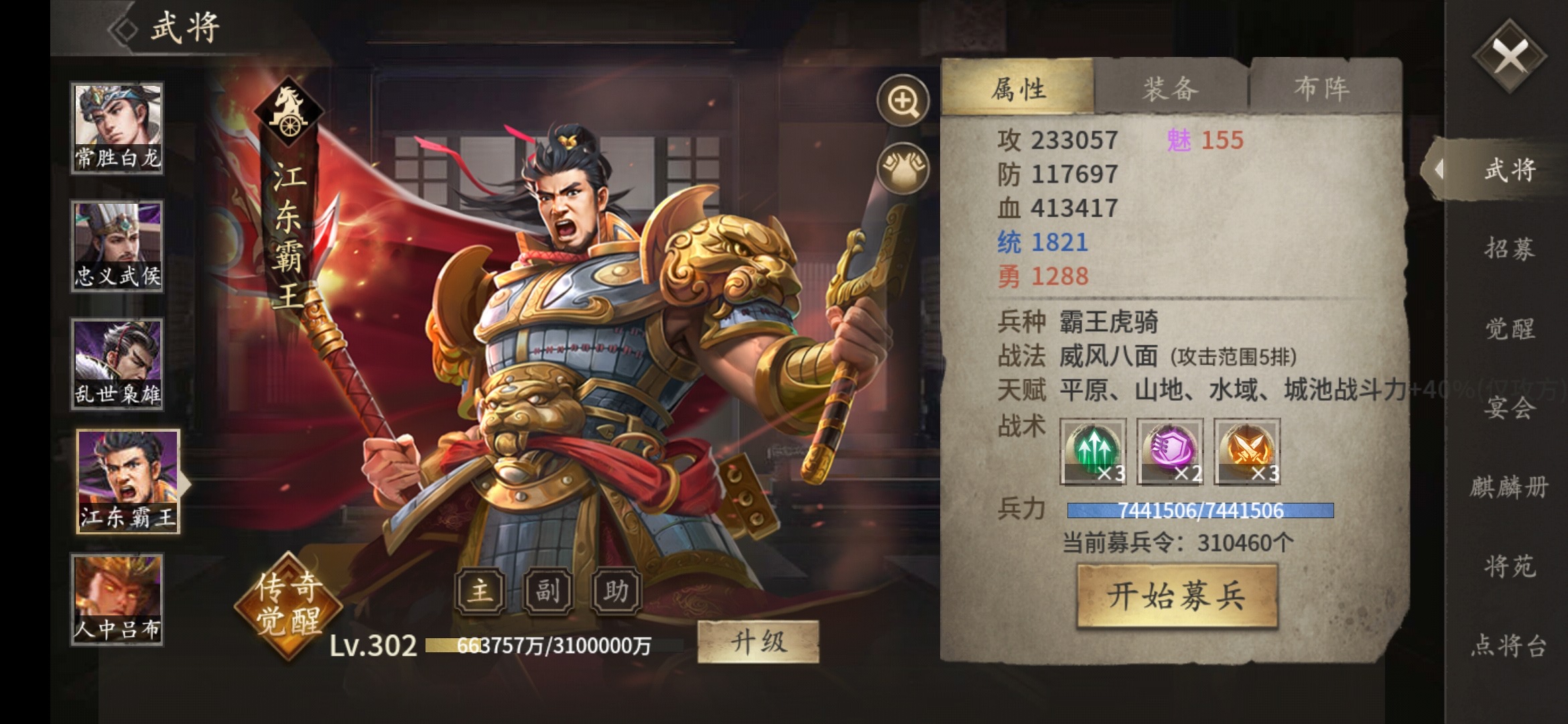Open 招募 recruit in right menu
The width and height of the screenshot is (1568, 724).
pyautogui.click(x=1510, y=249)
